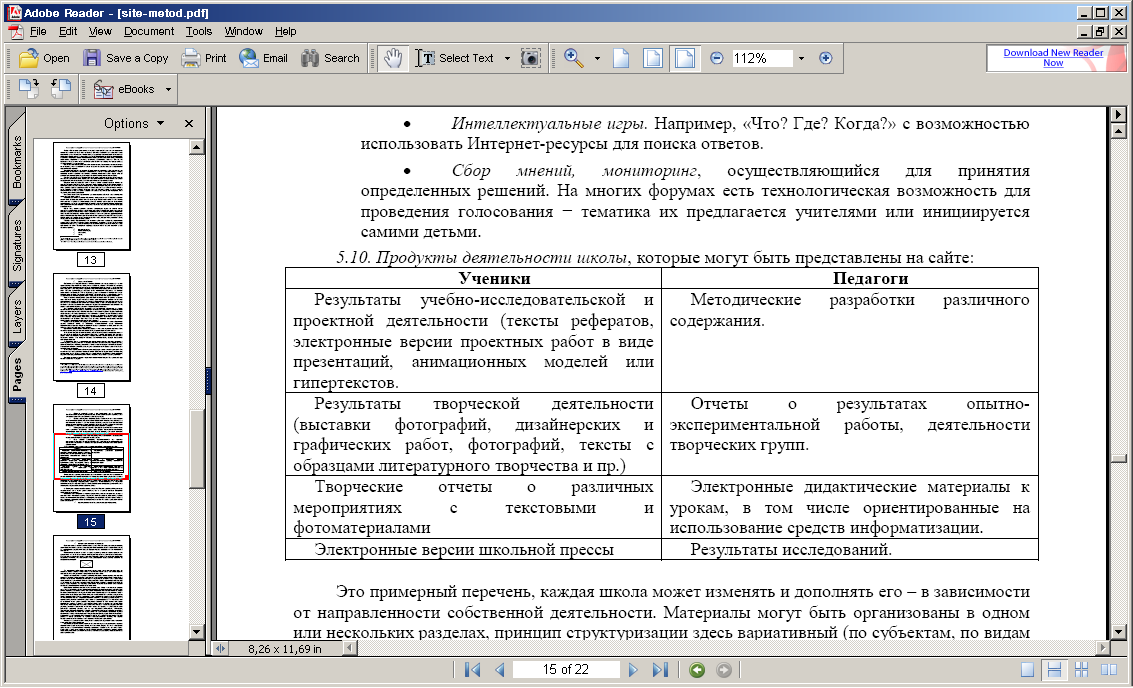1133x688 pixels.
Task: Switch to the Layers tab
Action: tap(17, 317)
